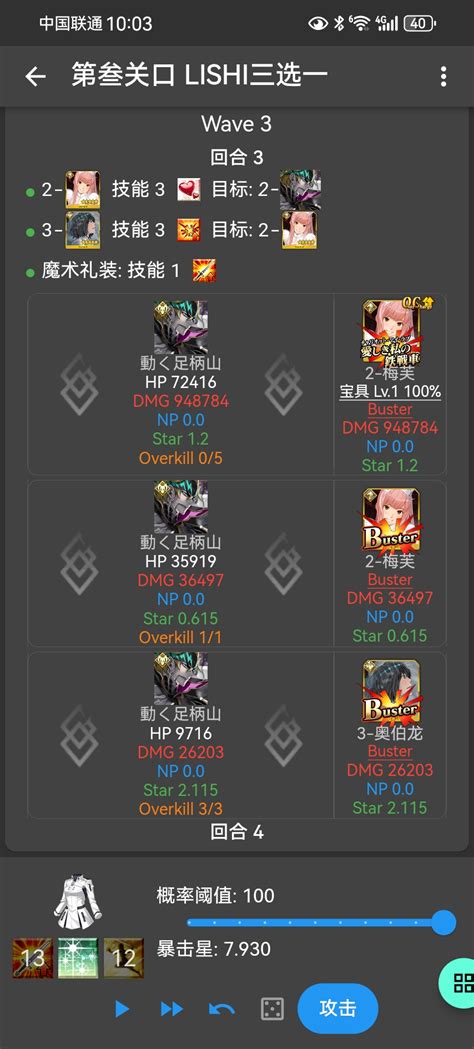Select the mystic code uniform icon
This screenshot has height=1049, width=474.
point(78,900)
